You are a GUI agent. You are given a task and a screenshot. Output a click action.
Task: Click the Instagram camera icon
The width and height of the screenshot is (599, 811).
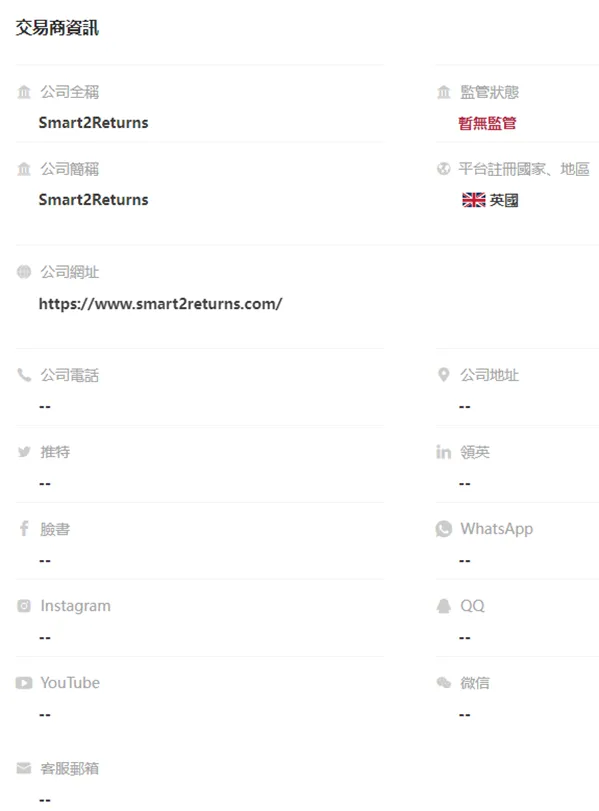click(x=24, y=606)
